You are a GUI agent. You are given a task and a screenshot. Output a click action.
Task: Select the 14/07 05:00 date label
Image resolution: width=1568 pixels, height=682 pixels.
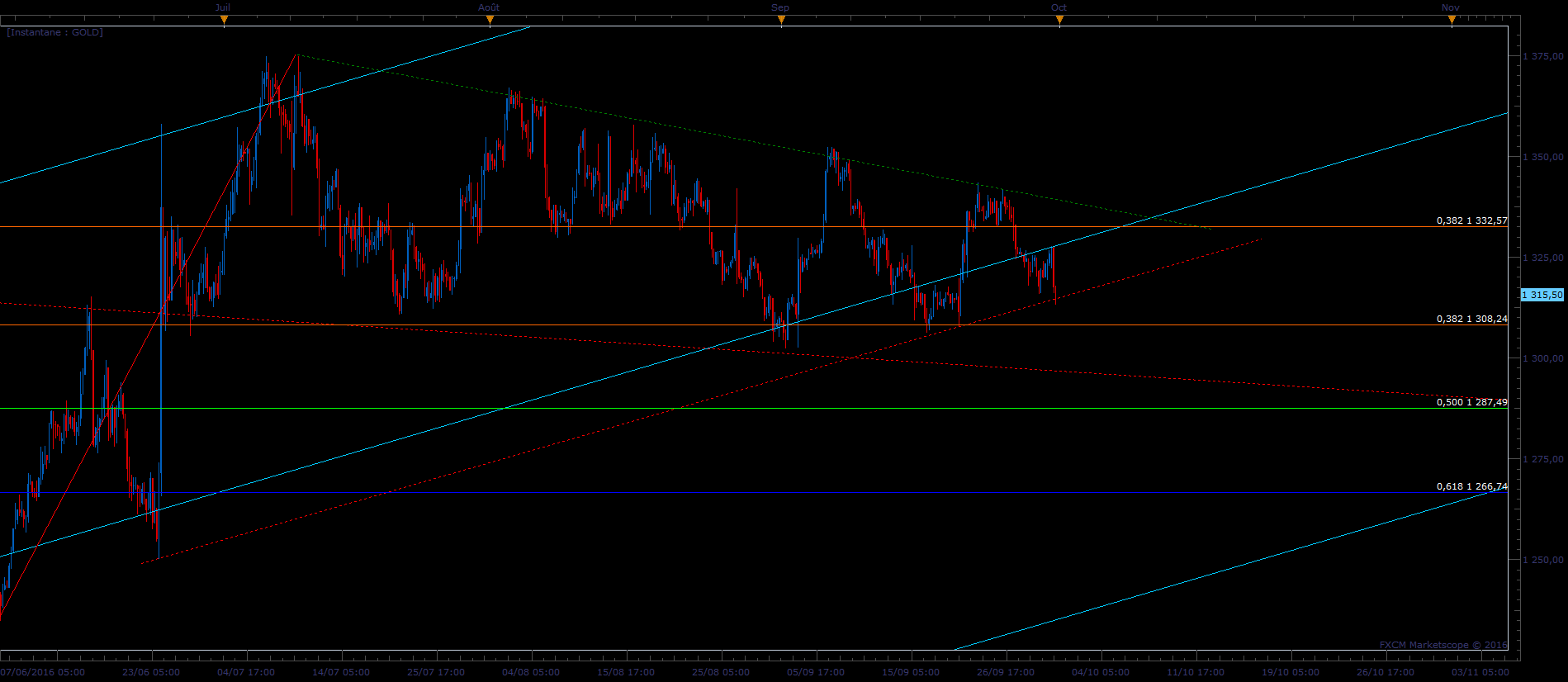[x=341, y=672]
